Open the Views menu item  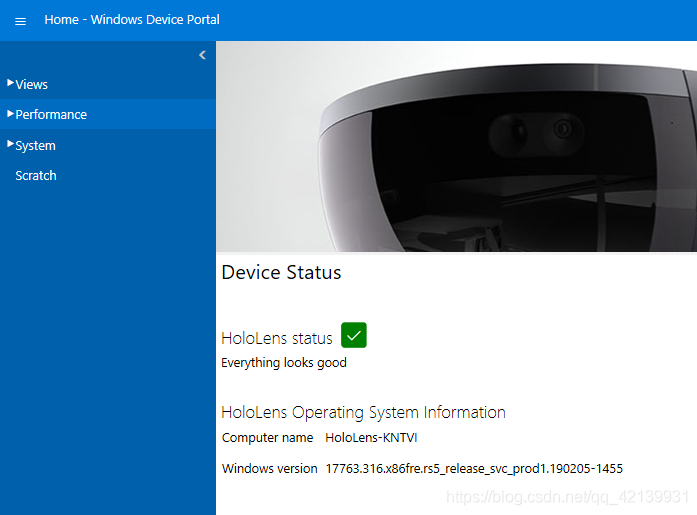(x=32, y=84)
